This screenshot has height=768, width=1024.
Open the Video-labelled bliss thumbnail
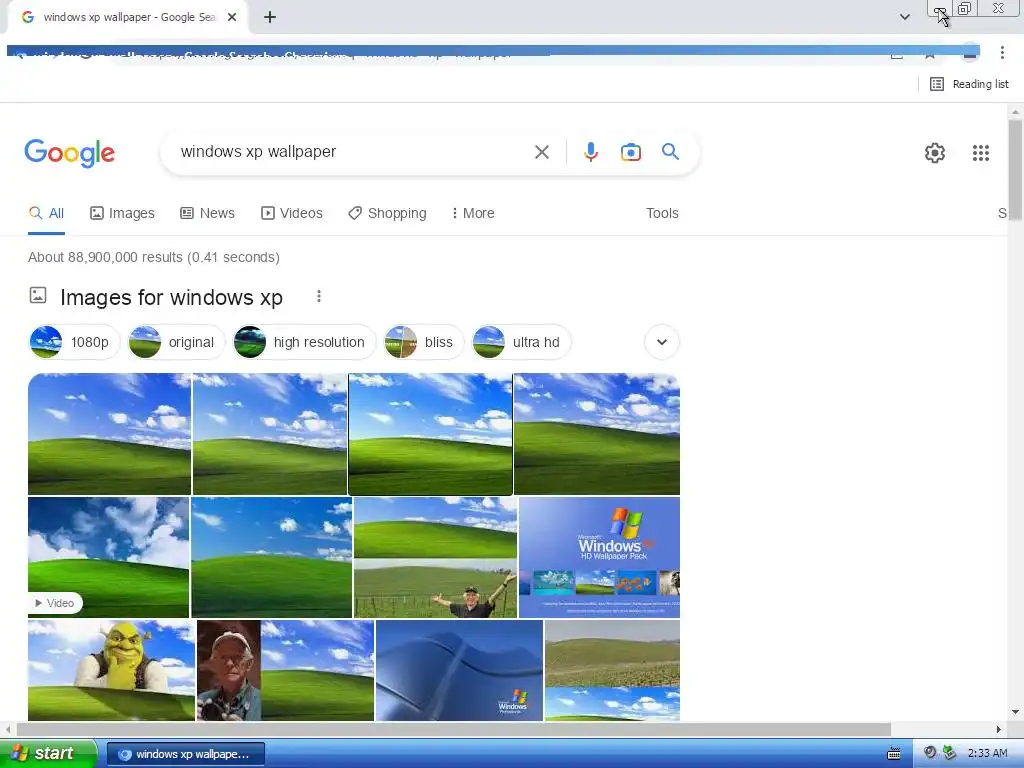coord(108,557)
